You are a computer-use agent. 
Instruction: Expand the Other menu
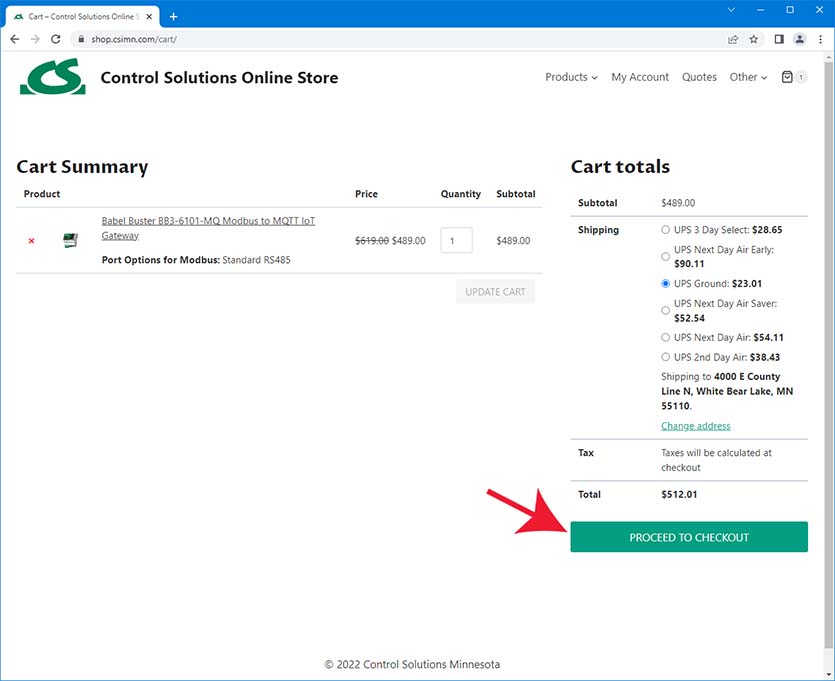pos(748,77)
